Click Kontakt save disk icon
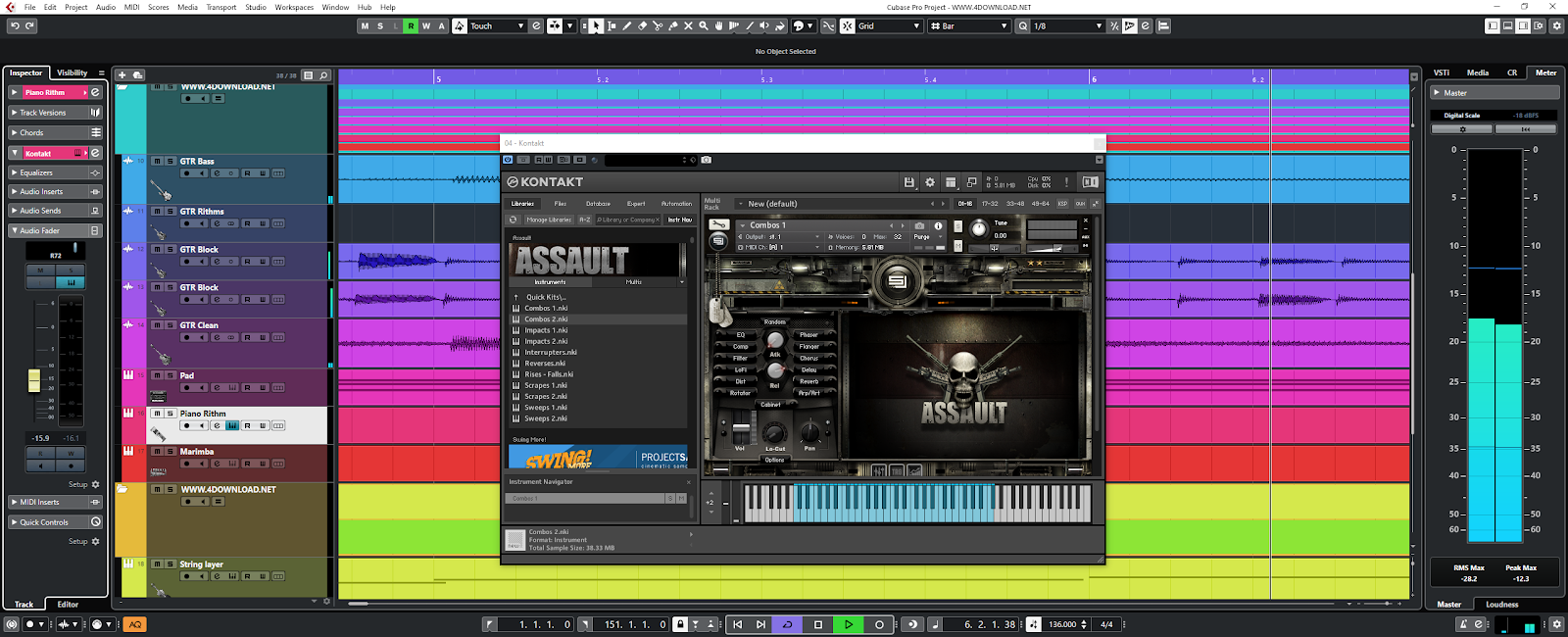 click(909, 182)
